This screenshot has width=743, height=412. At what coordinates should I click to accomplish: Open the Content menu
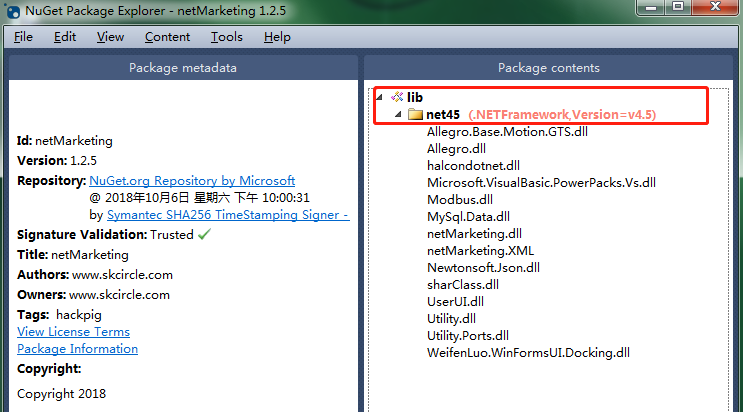[167, 37]
